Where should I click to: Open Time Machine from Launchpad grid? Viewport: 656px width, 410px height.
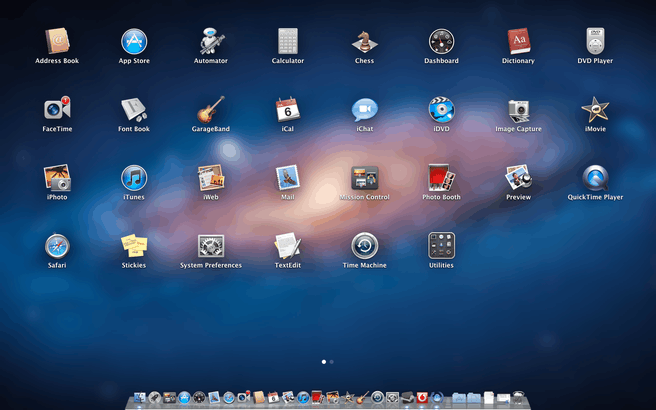coord(364,246)
